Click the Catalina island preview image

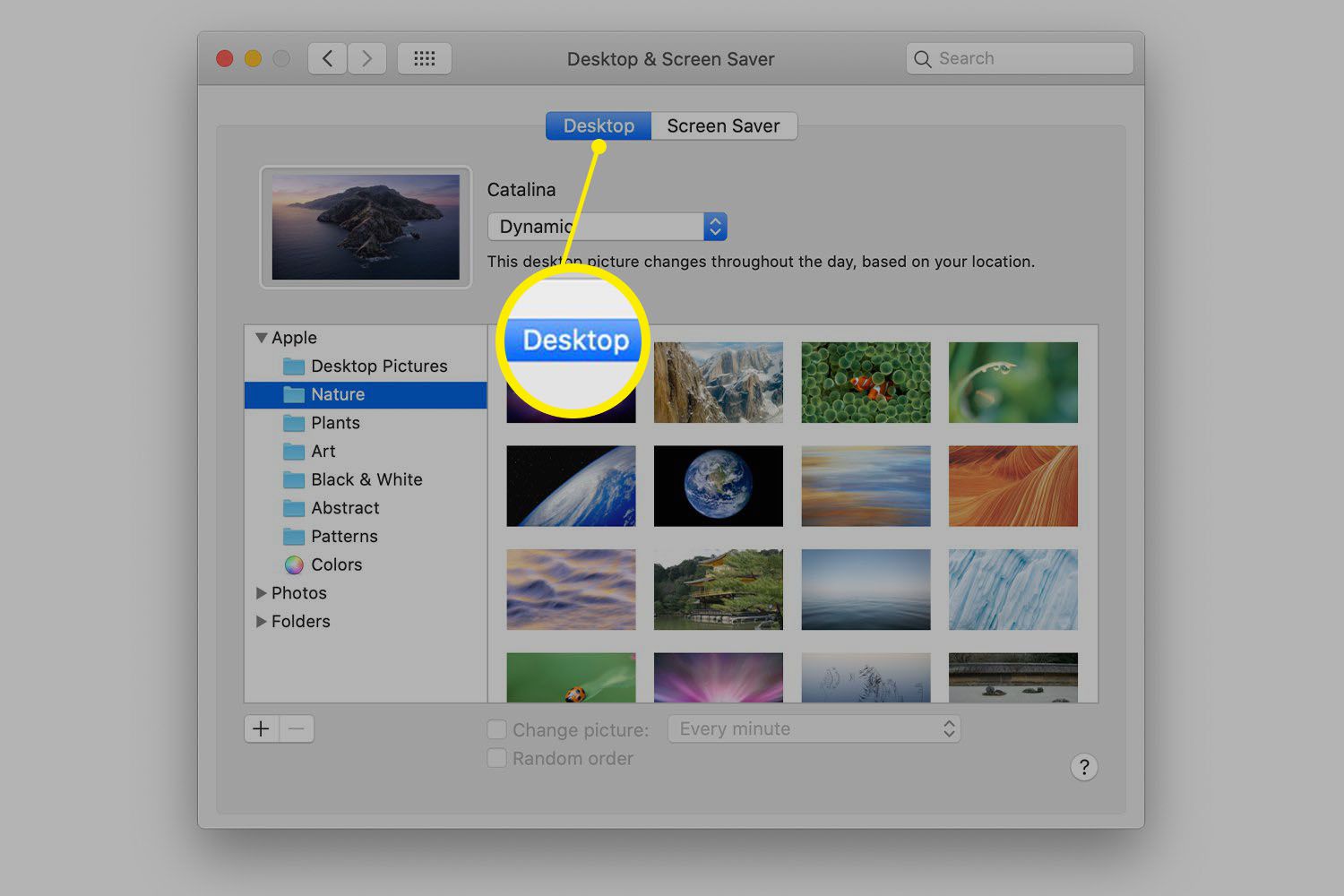(x=366, y=228)
